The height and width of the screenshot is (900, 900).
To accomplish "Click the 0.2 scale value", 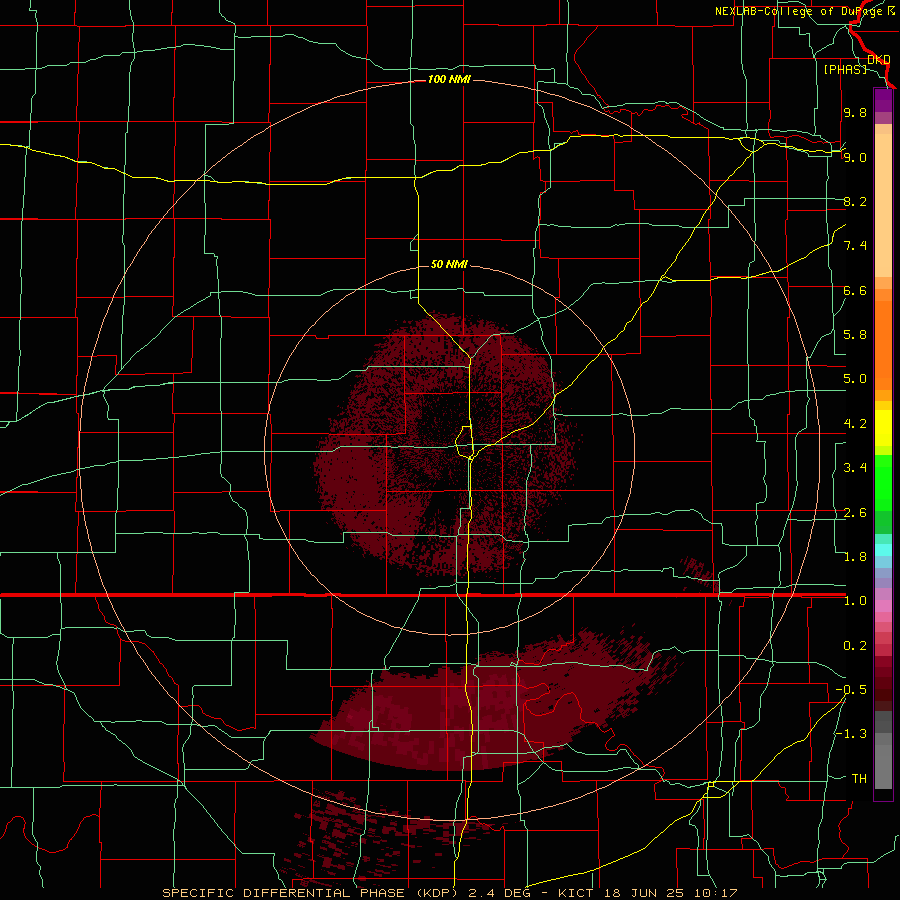I will pos(855,646).
